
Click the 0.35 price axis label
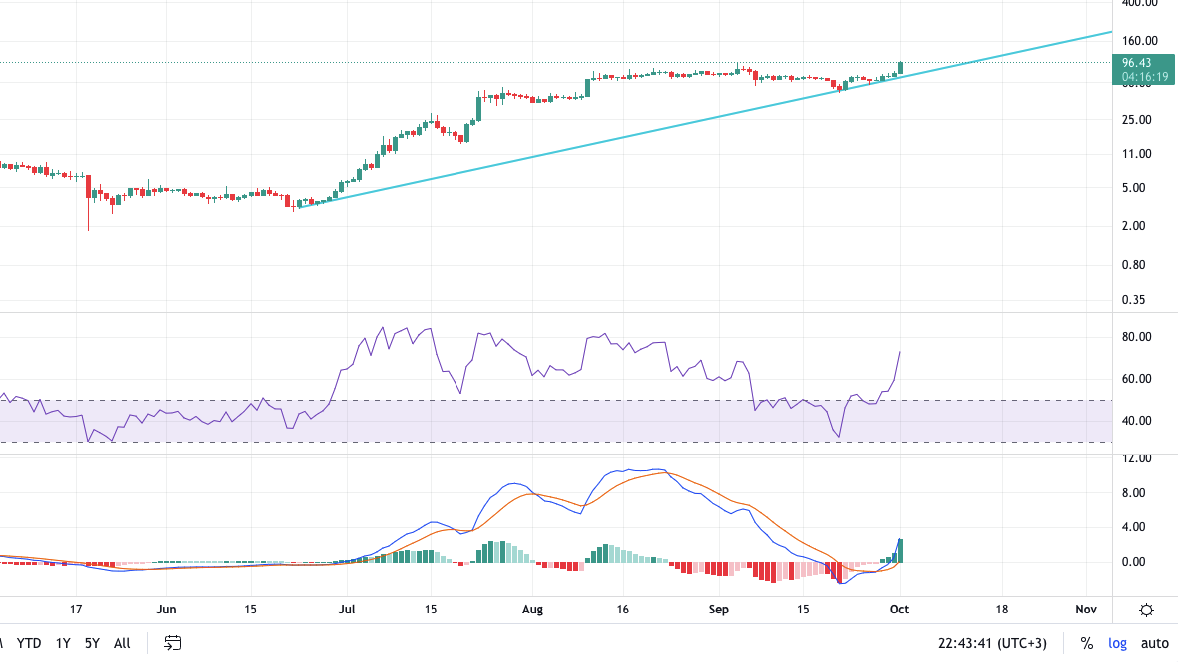pyautogui.click(x=1134, y=300)
